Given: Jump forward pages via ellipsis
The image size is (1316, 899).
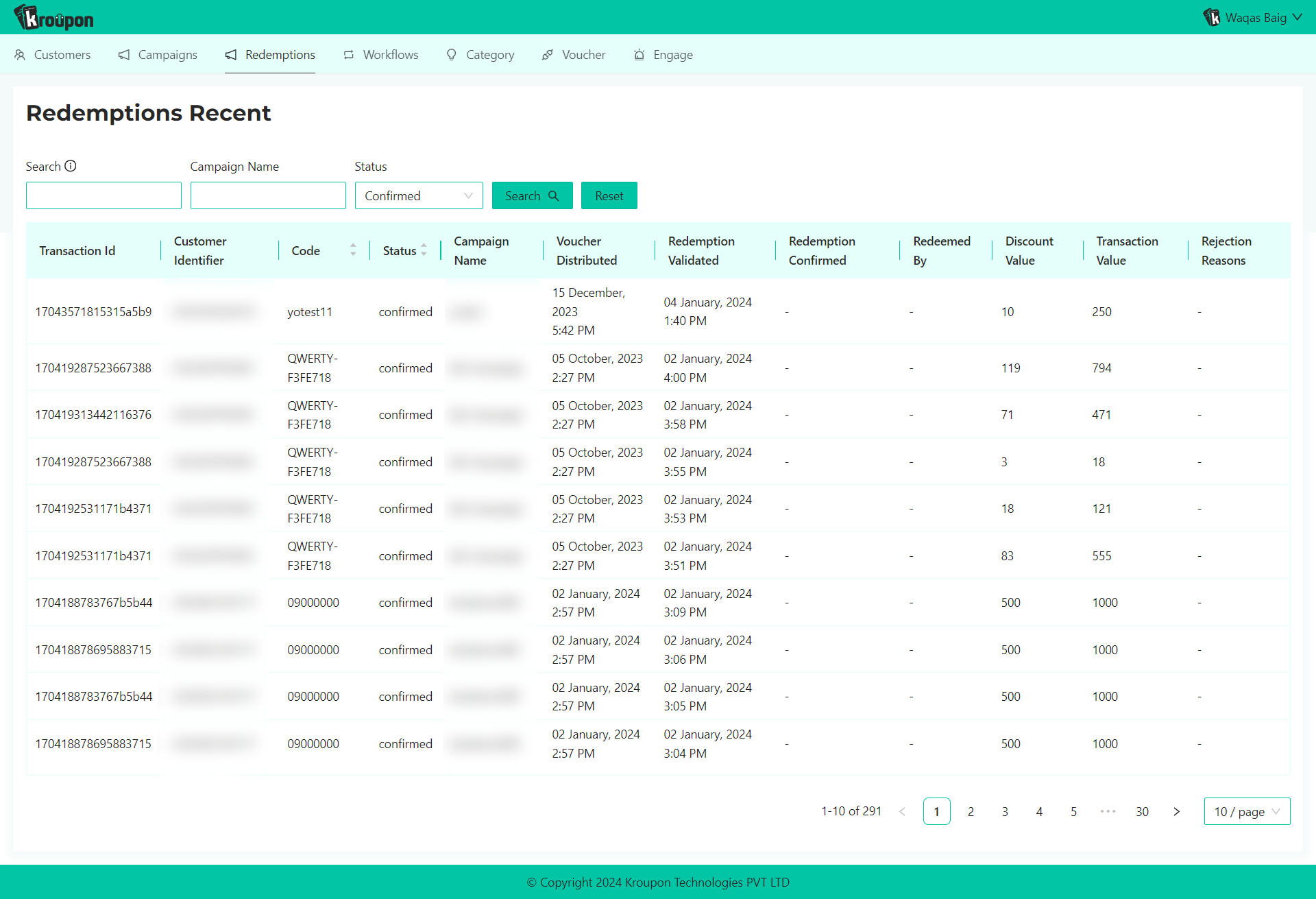Looking at the screenshot, I should click(1108, 811).
